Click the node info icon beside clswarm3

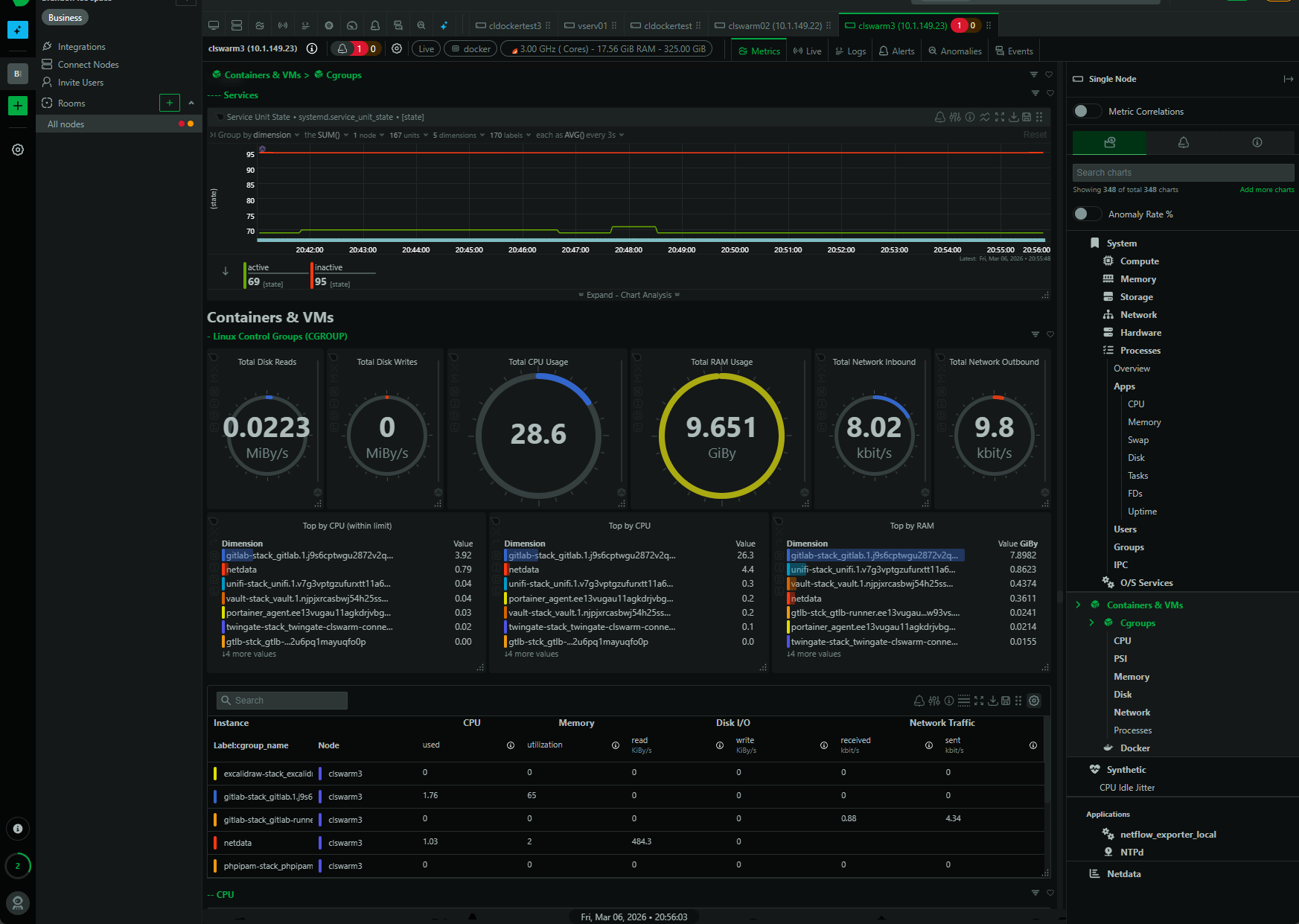tap(312, 48)
